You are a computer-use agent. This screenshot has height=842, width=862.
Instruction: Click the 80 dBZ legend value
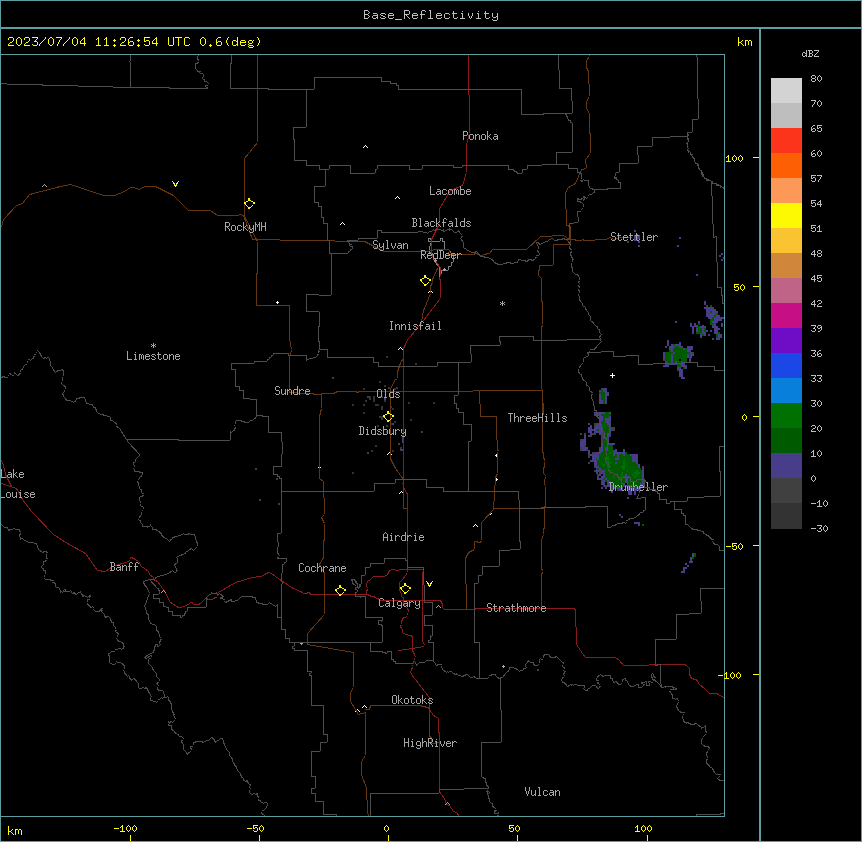pos(816,79)
